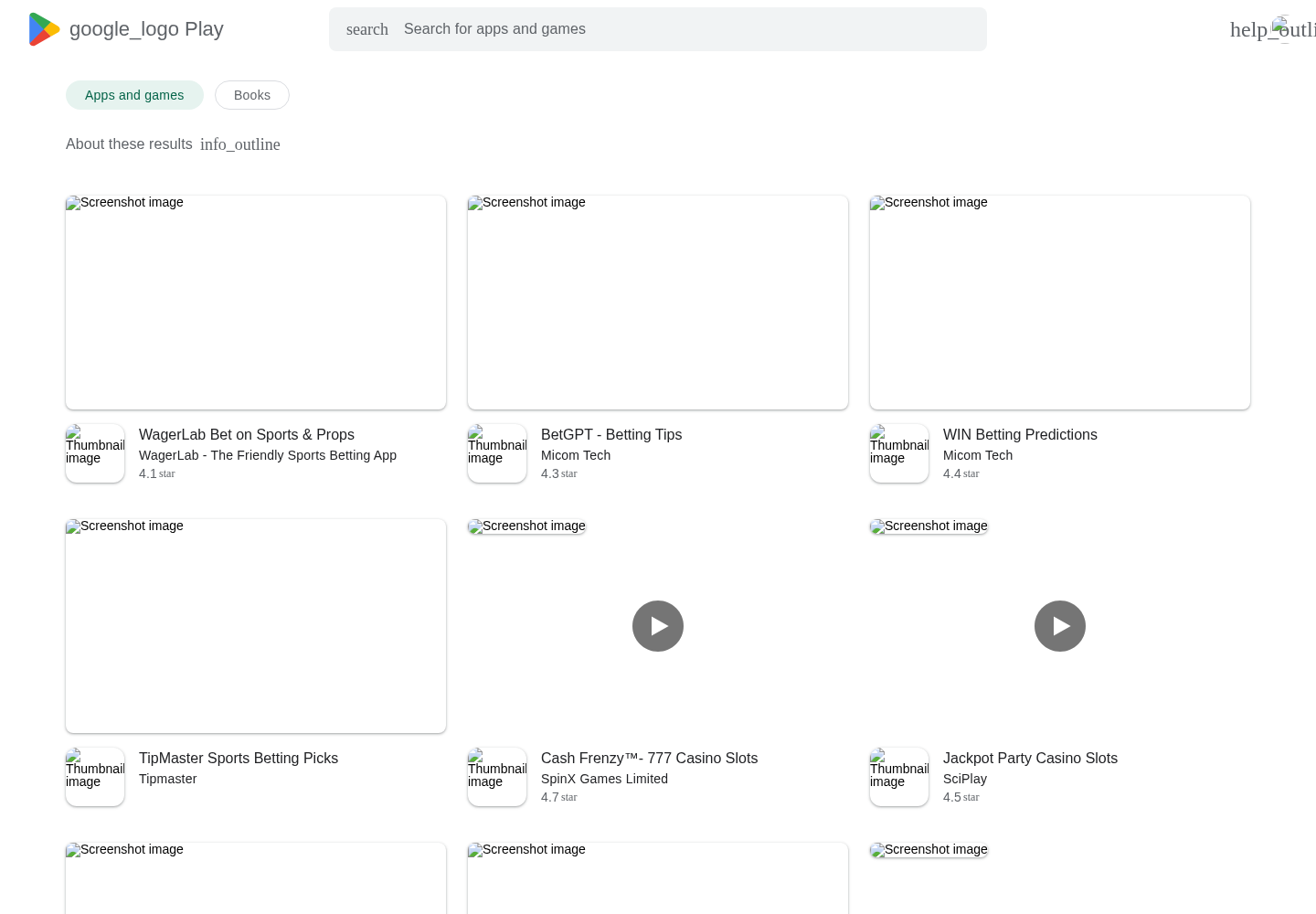This screenshot has height=914, width=1316.
Task: Switch to the Books tab
Action: [252, 95]
